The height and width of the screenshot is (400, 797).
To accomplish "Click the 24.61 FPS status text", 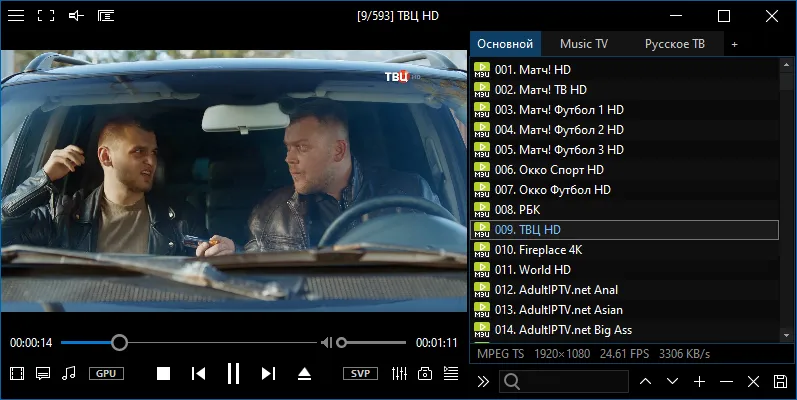I will point(624,354).
